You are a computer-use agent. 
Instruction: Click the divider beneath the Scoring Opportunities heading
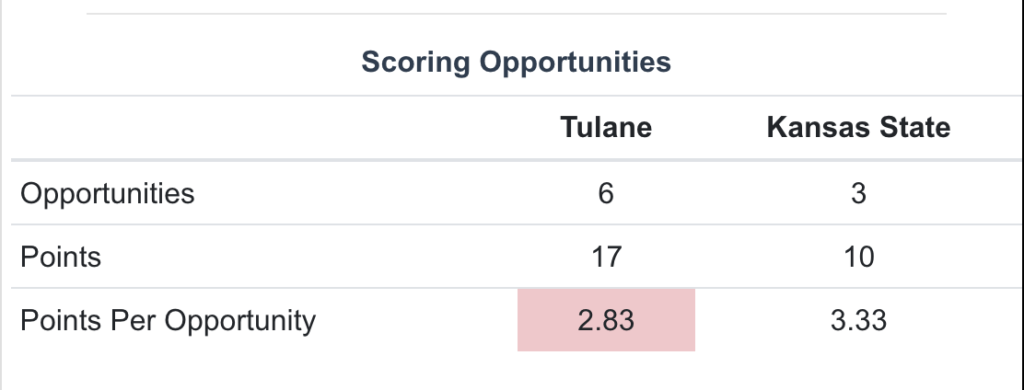[516, 96]
